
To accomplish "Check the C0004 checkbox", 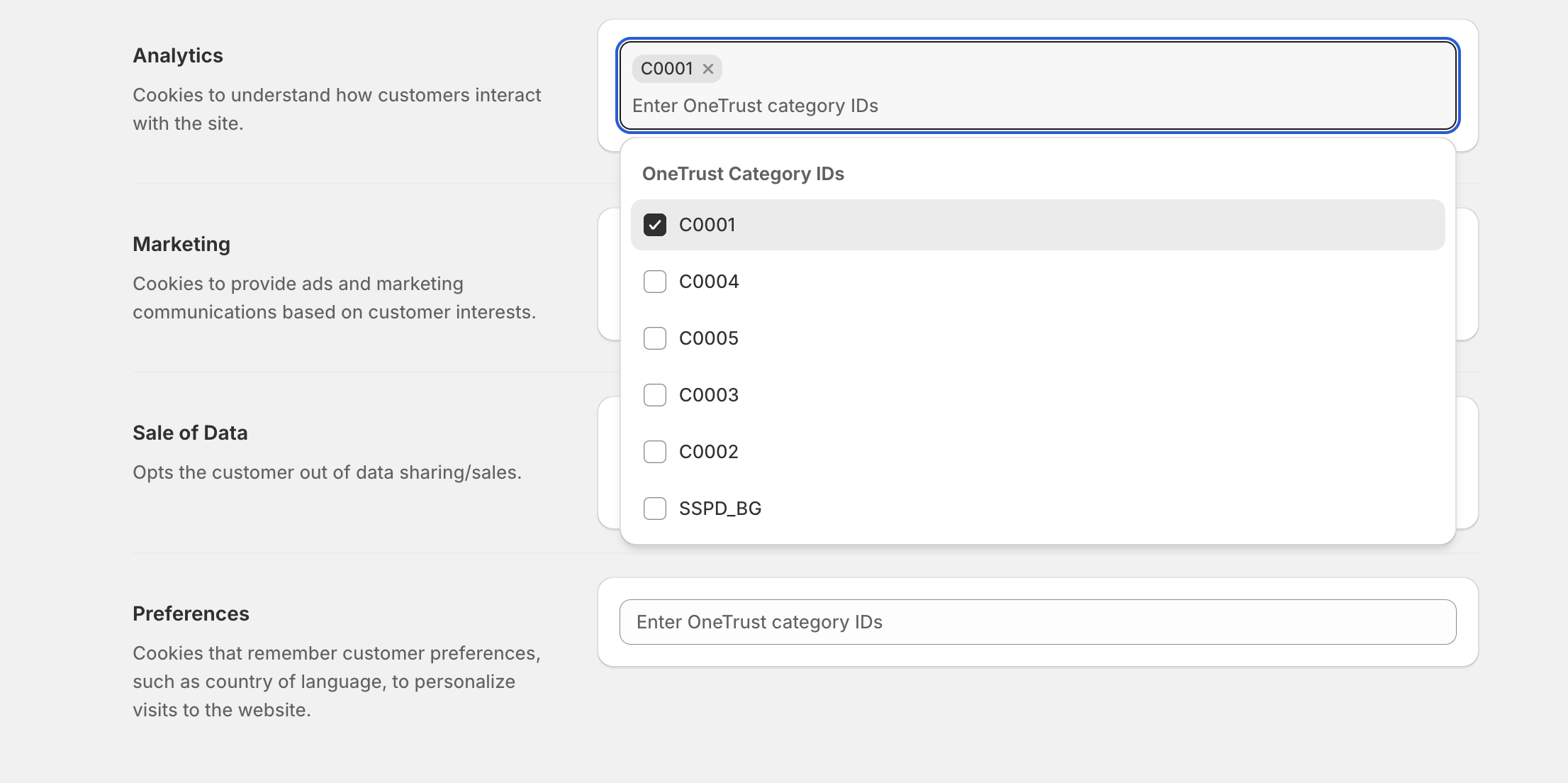I will click(x=655, y=282).
